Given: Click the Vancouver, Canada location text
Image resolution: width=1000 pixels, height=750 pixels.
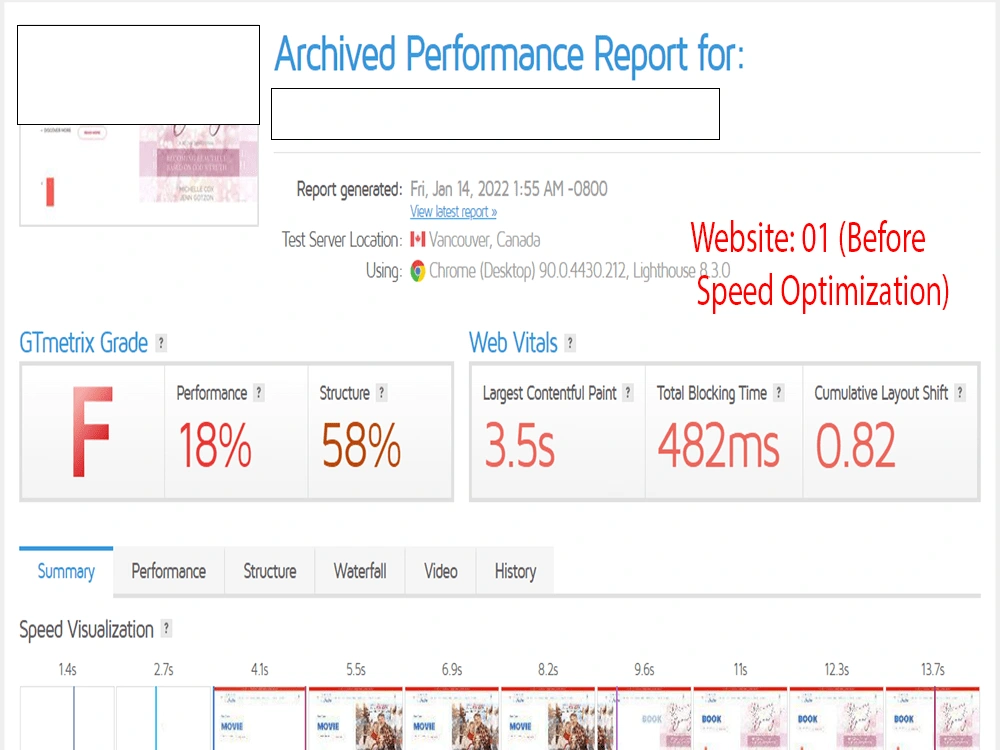Looking at the screenshot, I should [485, 240].
